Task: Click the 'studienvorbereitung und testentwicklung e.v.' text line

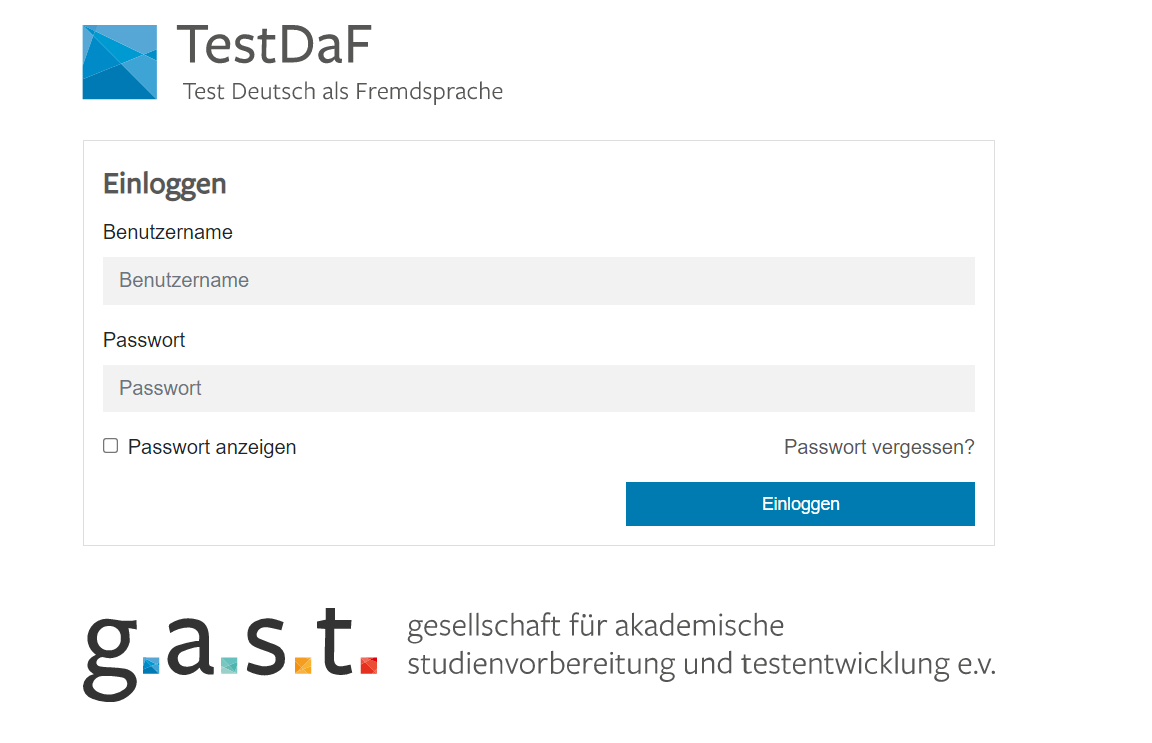Action: click(701, 664)
